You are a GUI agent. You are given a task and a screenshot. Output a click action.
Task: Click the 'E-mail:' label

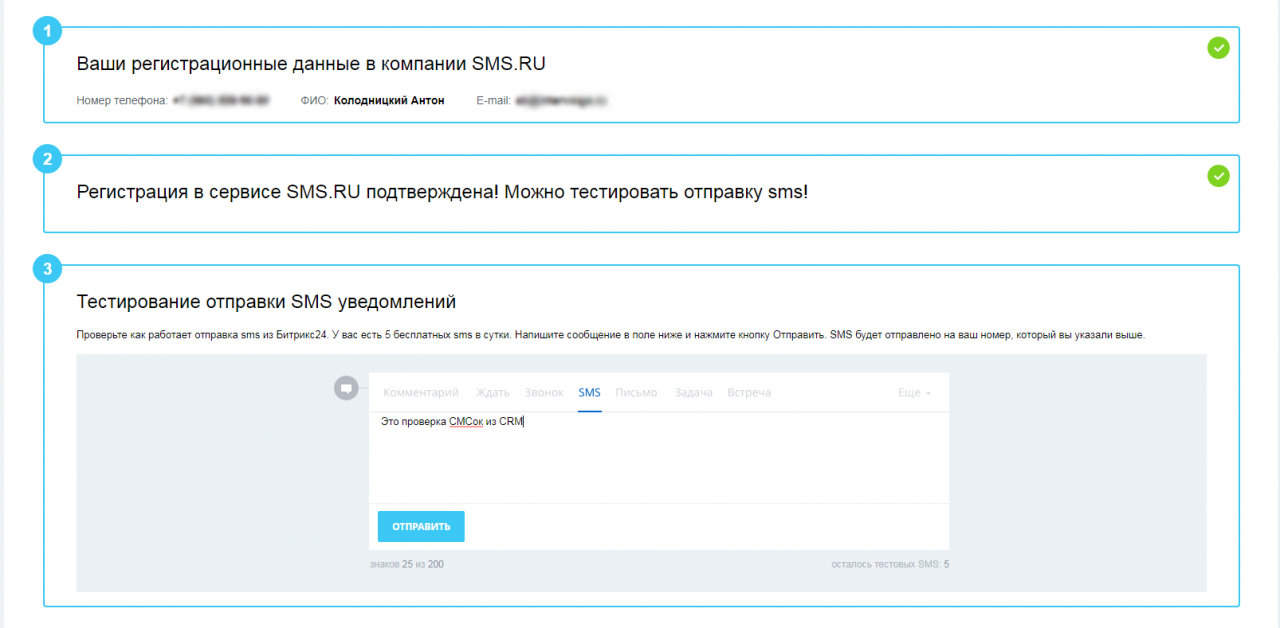pyautogui.click(x=494, y=100)
